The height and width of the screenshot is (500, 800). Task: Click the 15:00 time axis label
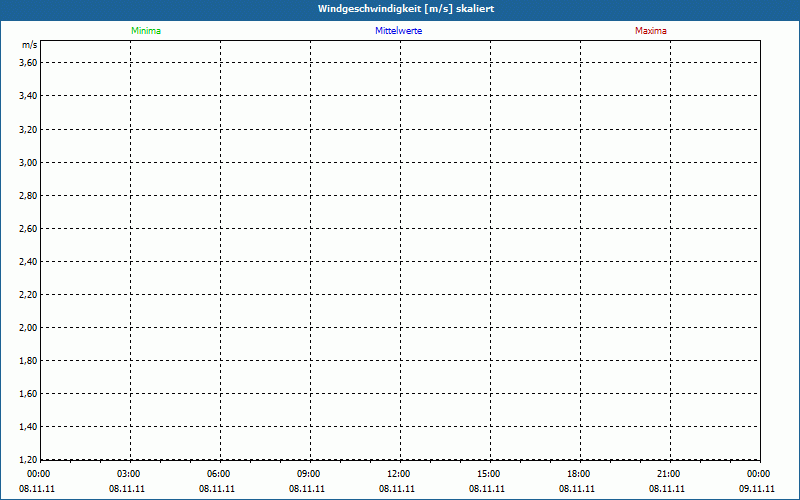point(489,474)
